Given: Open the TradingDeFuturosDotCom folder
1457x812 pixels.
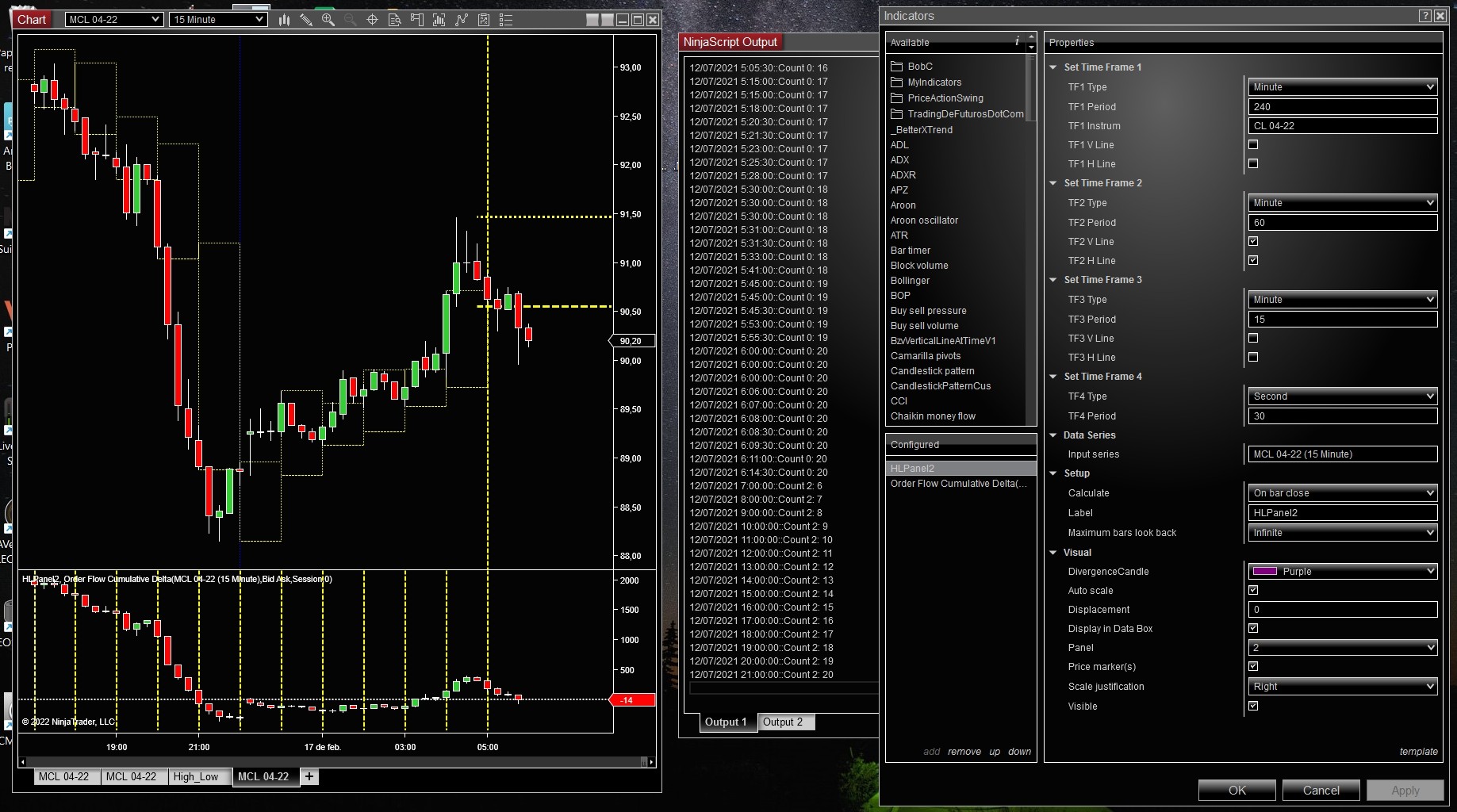Looking at the screenshot, I should 957,114.
